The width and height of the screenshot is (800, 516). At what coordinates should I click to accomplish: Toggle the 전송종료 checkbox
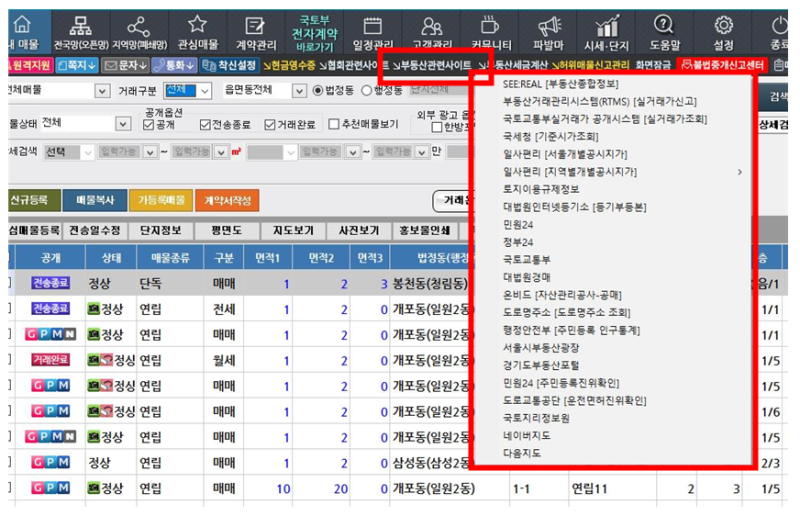tap(205, 125)
